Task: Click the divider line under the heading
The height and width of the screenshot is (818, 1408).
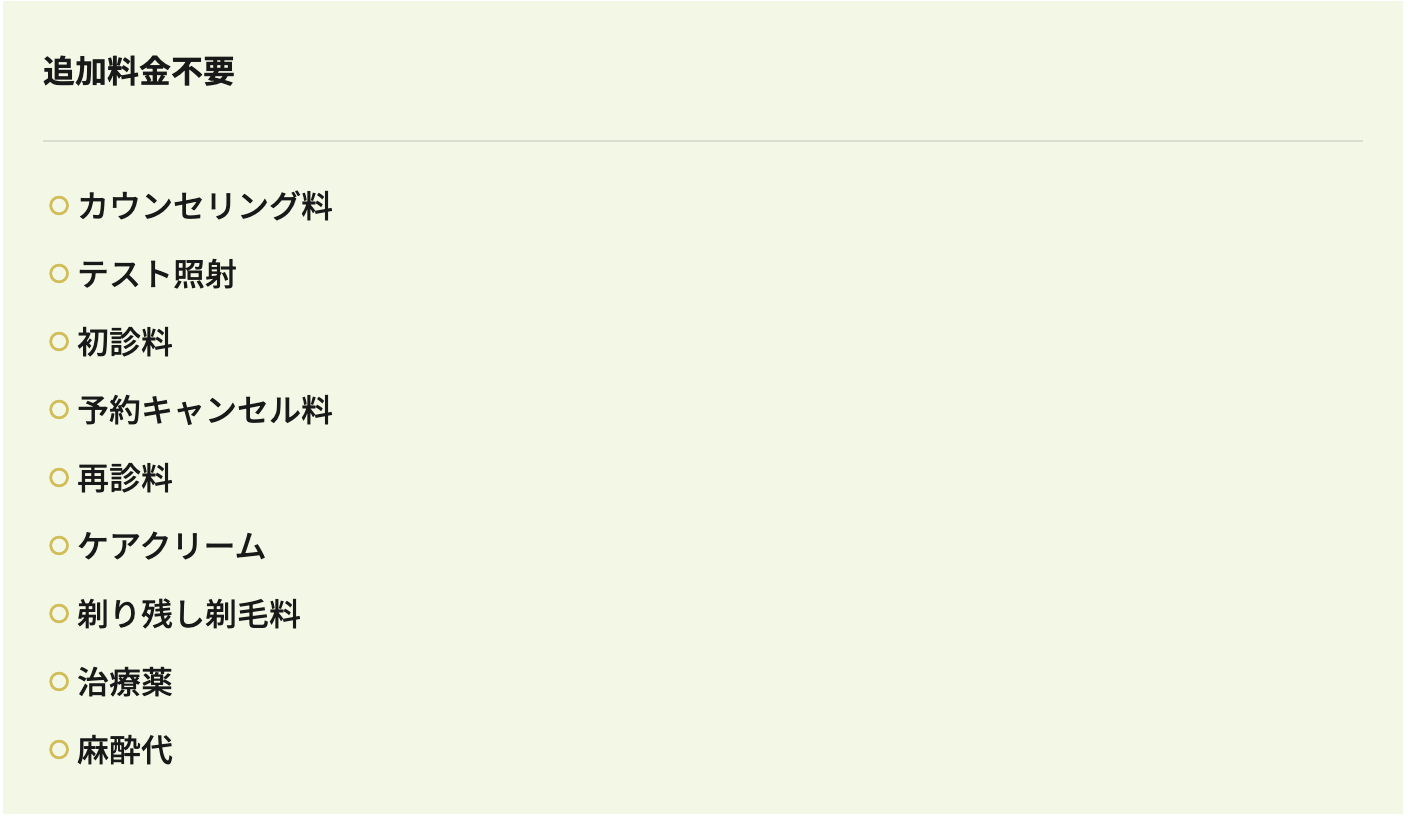Action: coord(702,141)
